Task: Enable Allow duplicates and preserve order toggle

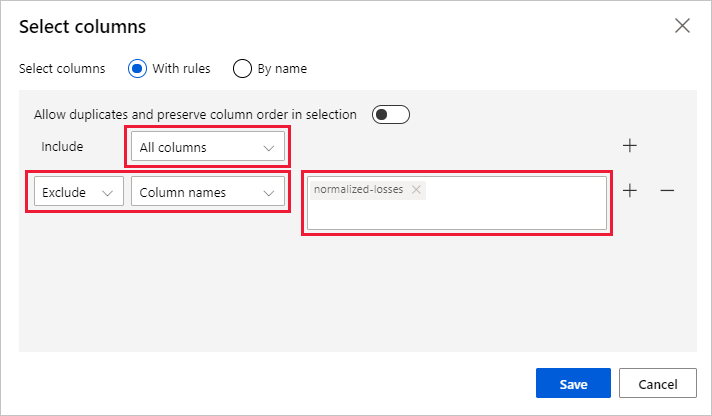Action: pyautogui.click(x=390, y=115)
